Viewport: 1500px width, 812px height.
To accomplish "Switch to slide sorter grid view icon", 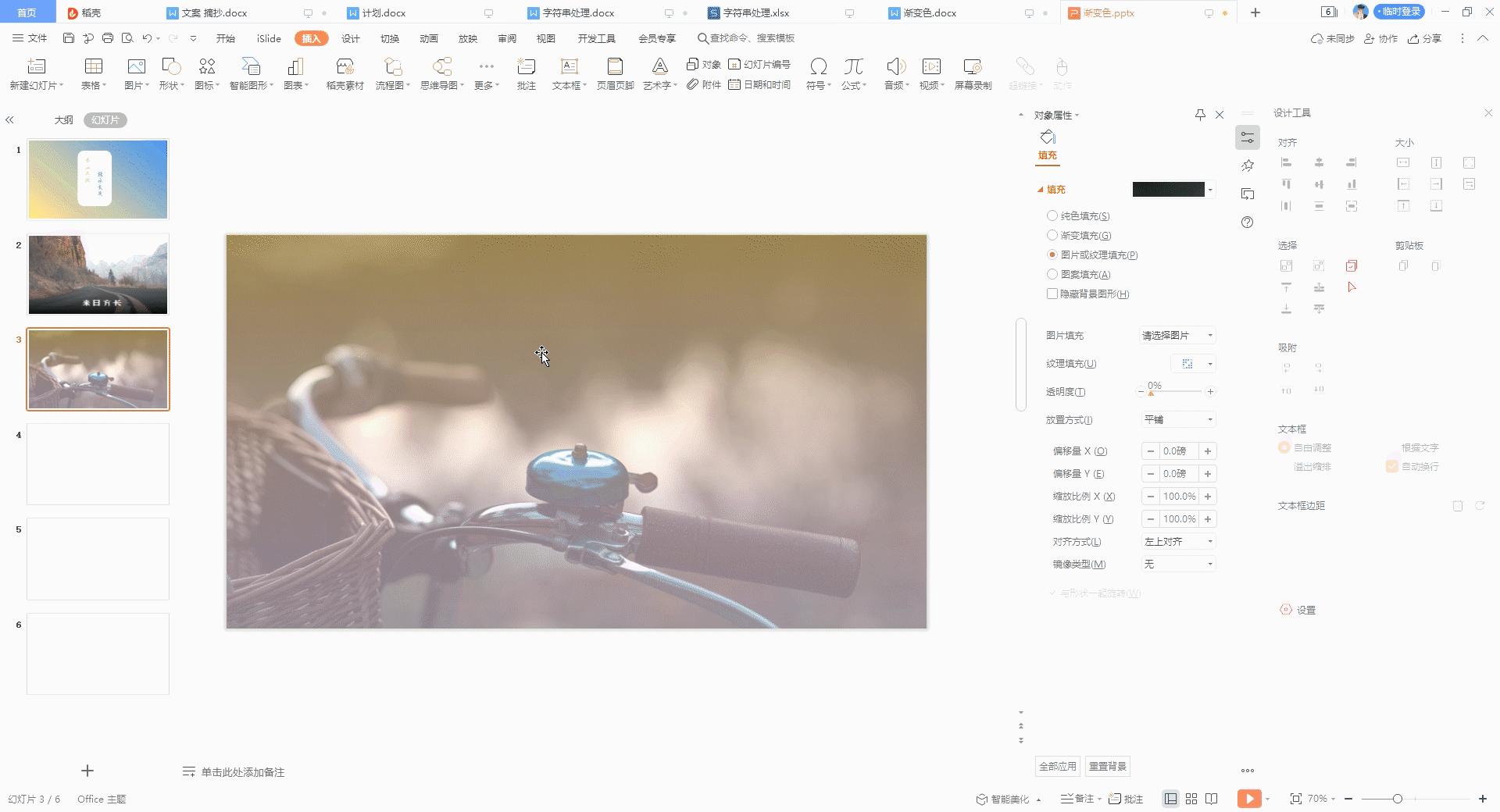I will coord(1191,799).
